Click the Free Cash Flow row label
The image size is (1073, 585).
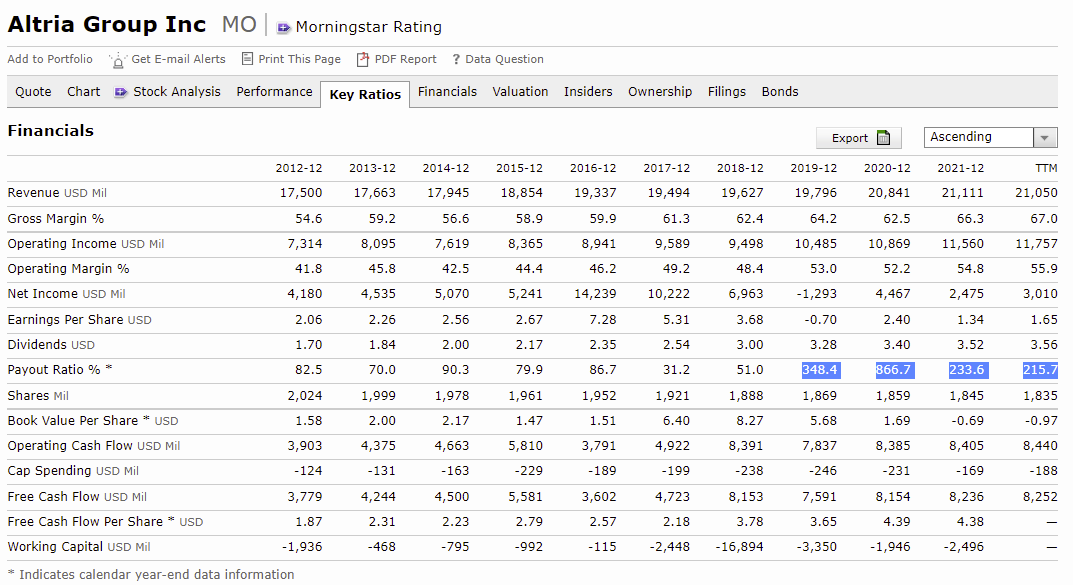coord(54,496)
